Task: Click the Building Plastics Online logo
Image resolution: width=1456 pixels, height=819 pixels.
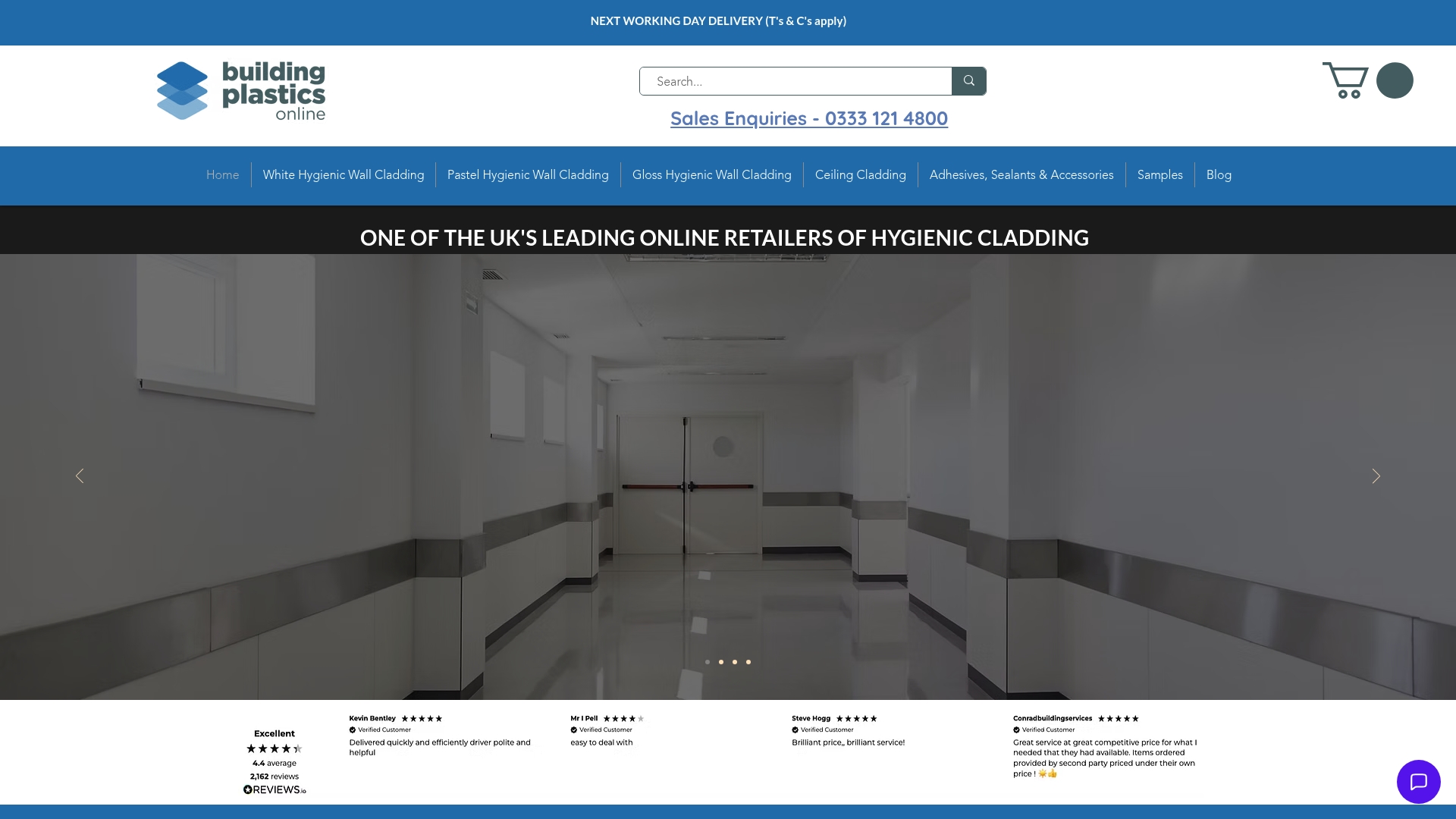Action: pyautogui.click(x=240, y=90)
